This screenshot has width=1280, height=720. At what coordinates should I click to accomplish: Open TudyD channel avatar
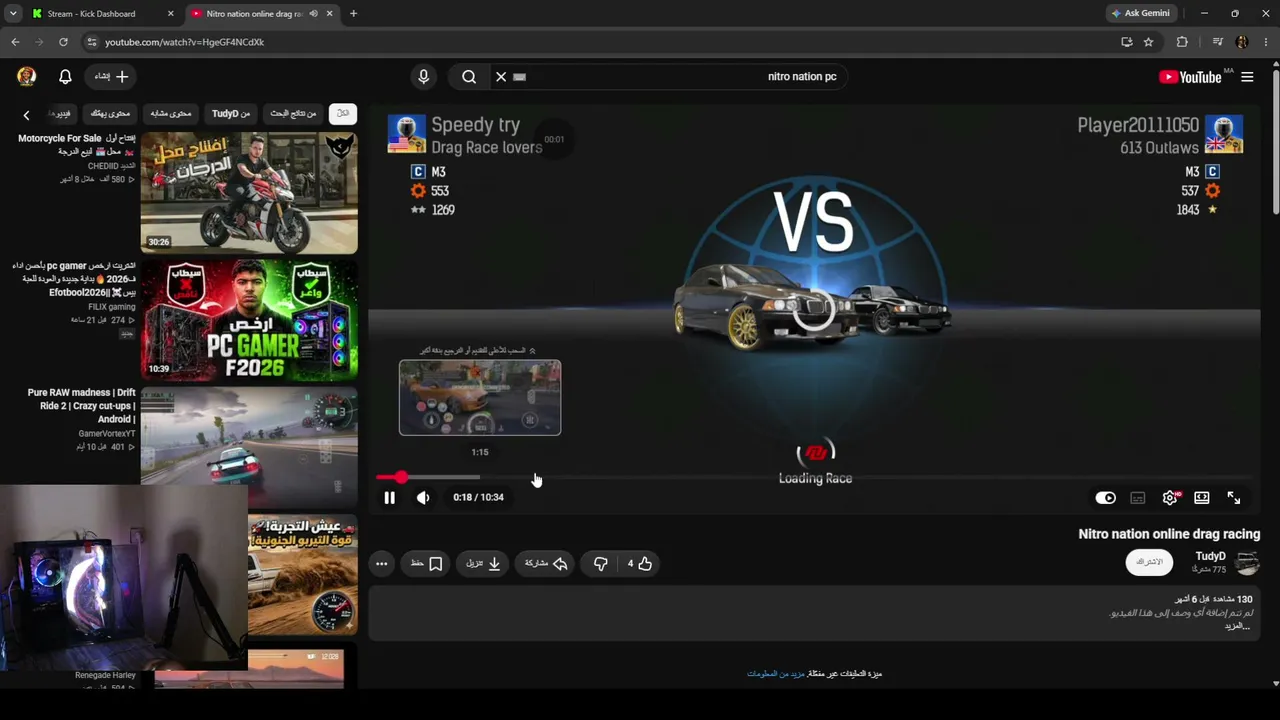1247,562
